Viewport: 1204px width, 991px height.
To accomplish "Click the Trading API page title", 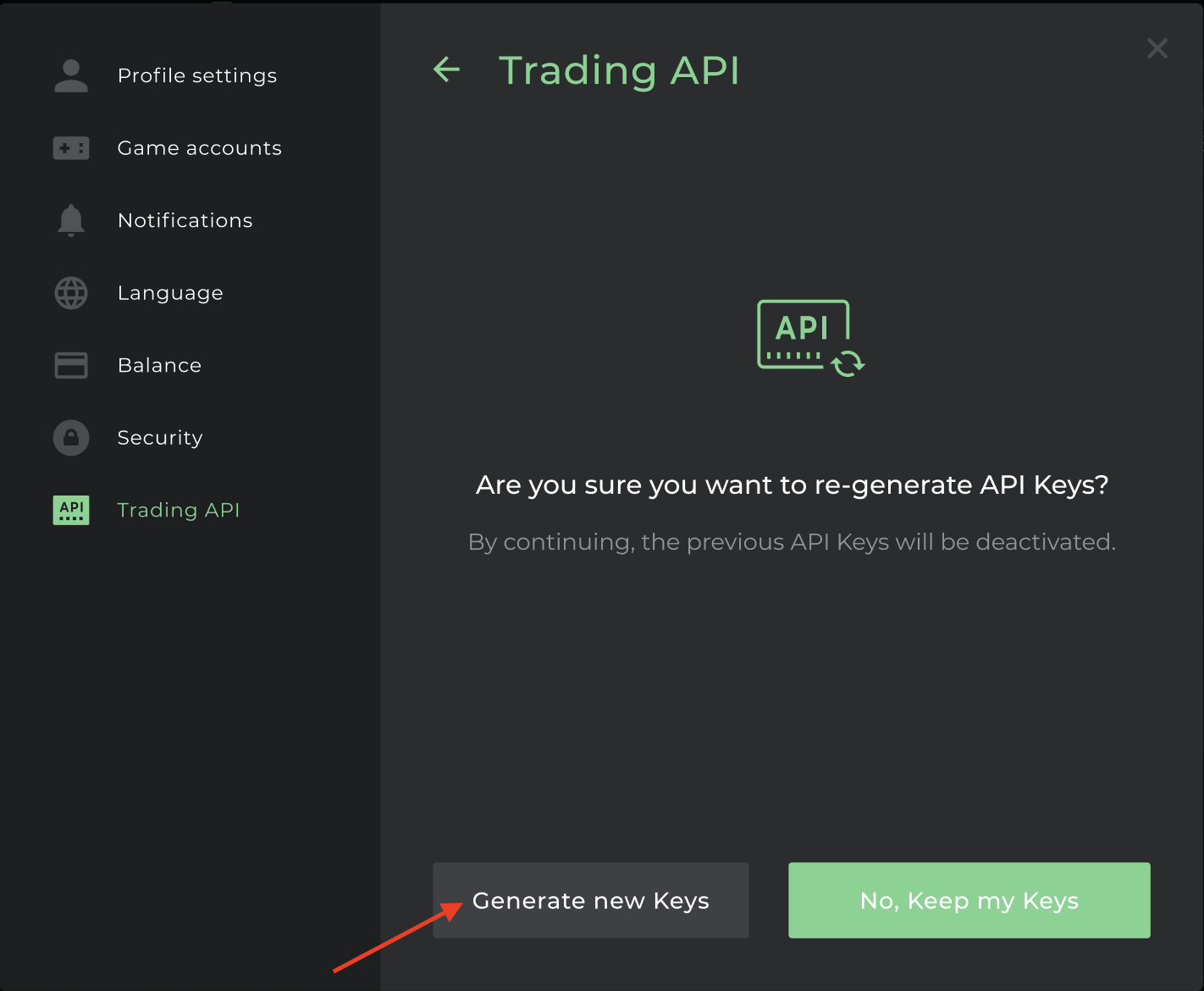I will click(x=620, y=70).
